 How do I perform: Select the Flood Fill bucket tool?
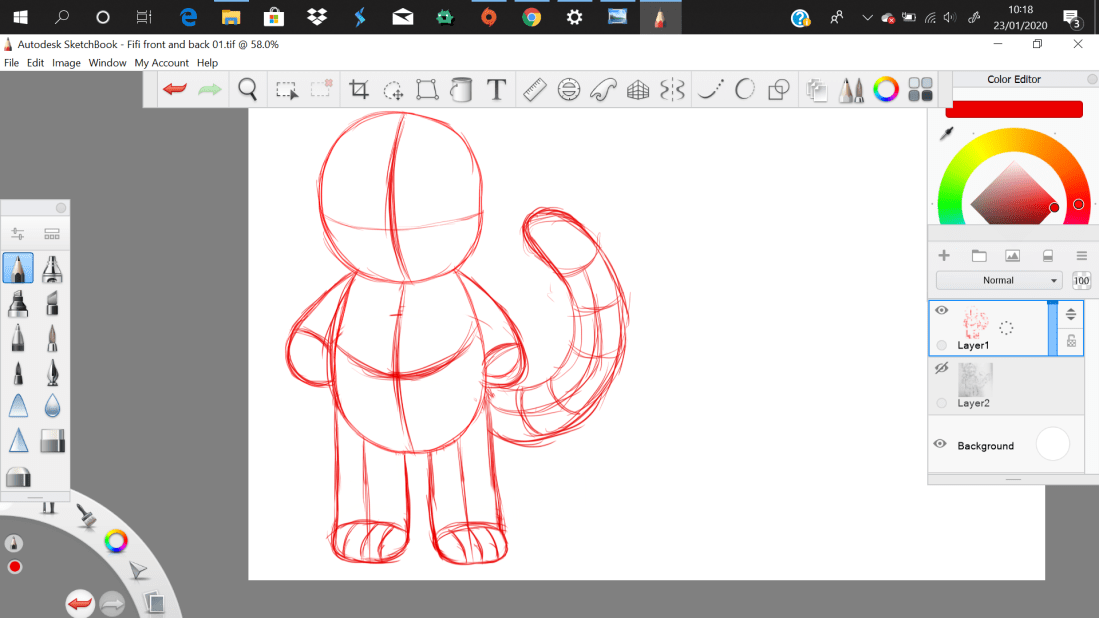(x=461, y=90)
